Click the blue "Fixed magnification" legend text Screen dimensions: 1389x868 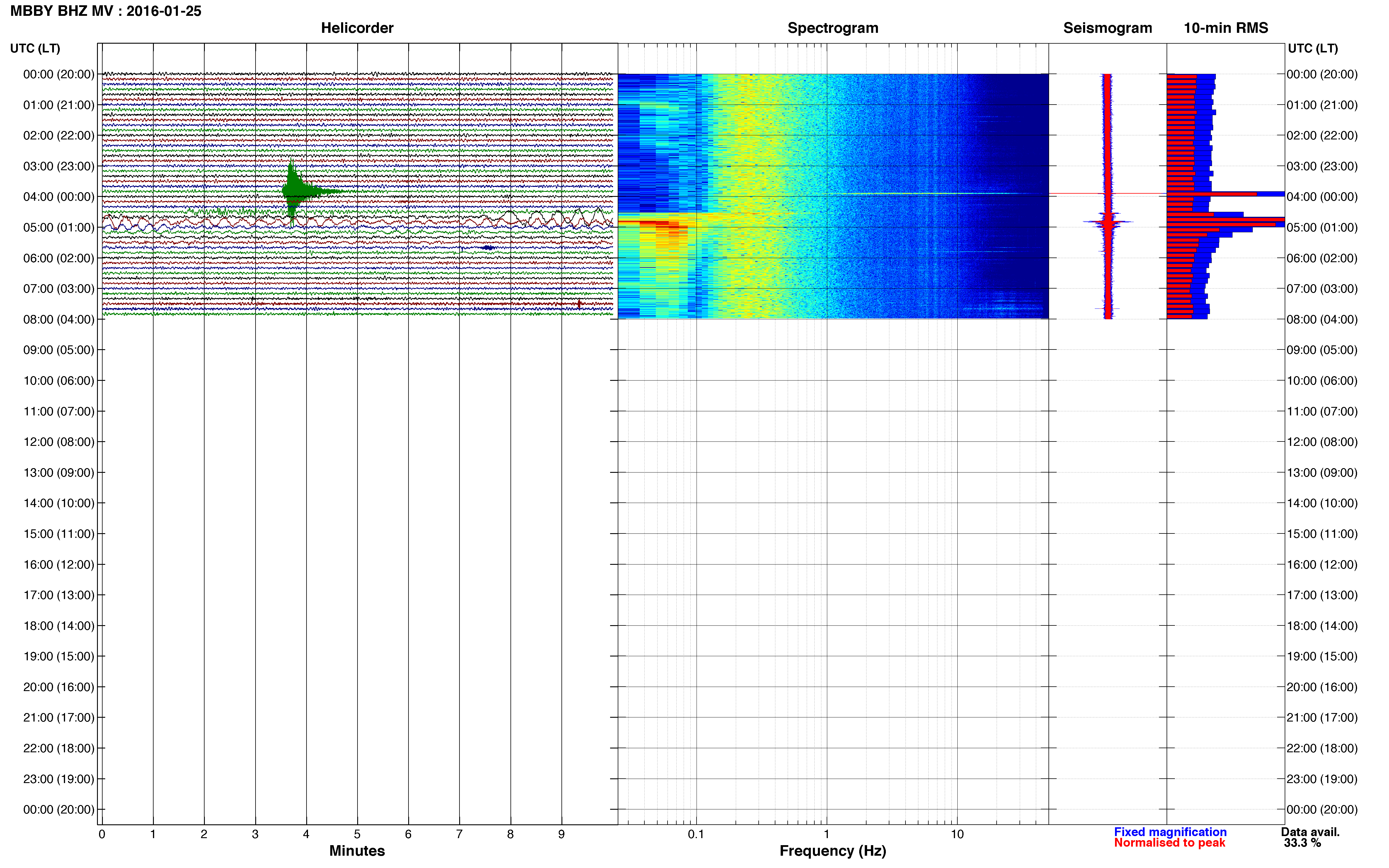[x=1170, y=832]
